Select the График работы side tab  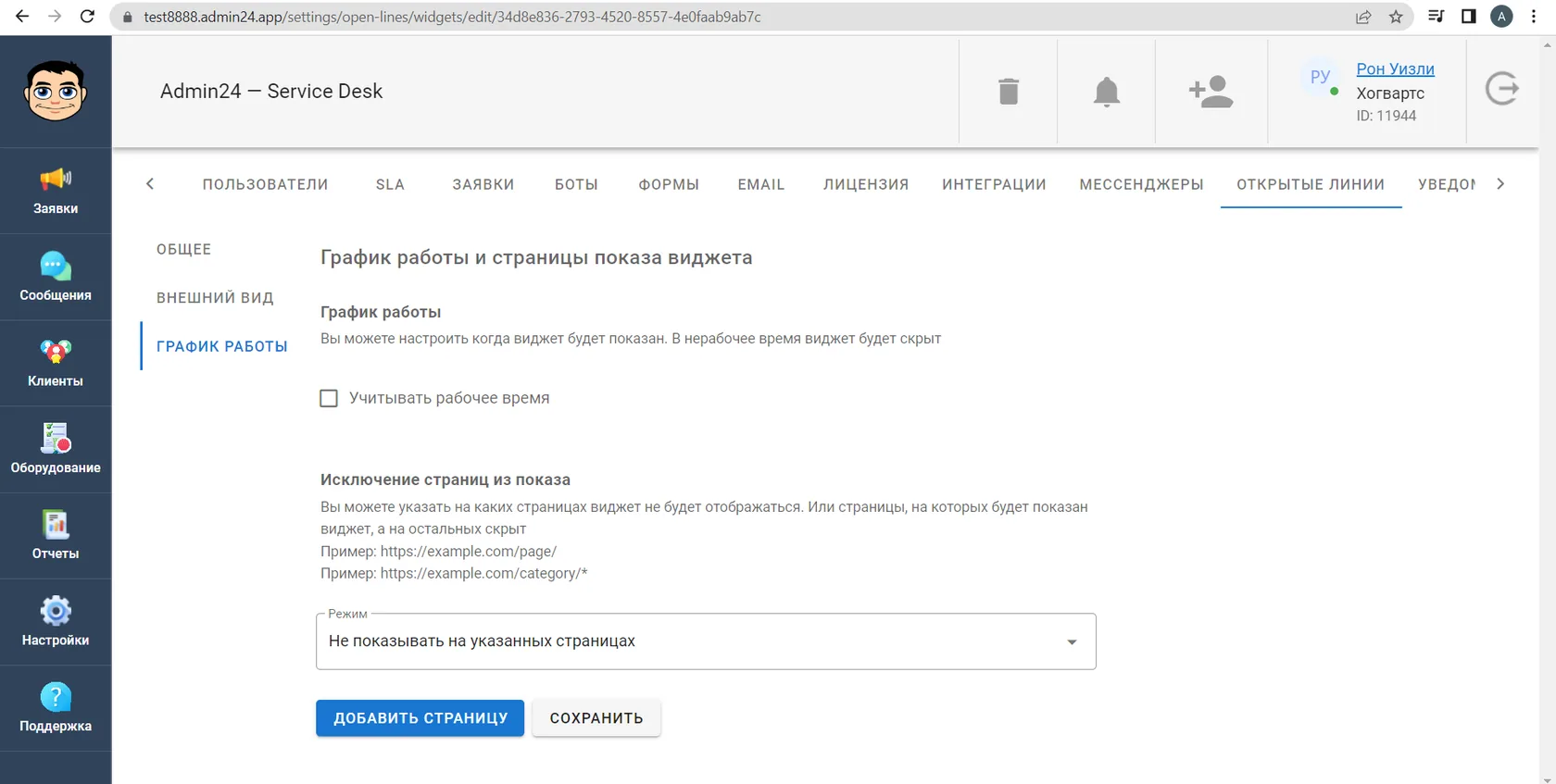[x=221, y=346]
